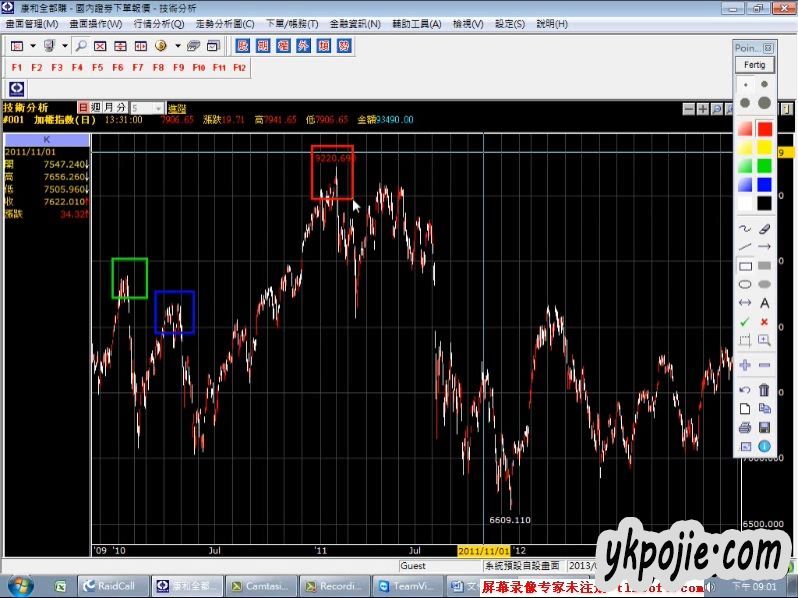Open the dropdown arrow beside first toolbar icon

coord(33,46)
